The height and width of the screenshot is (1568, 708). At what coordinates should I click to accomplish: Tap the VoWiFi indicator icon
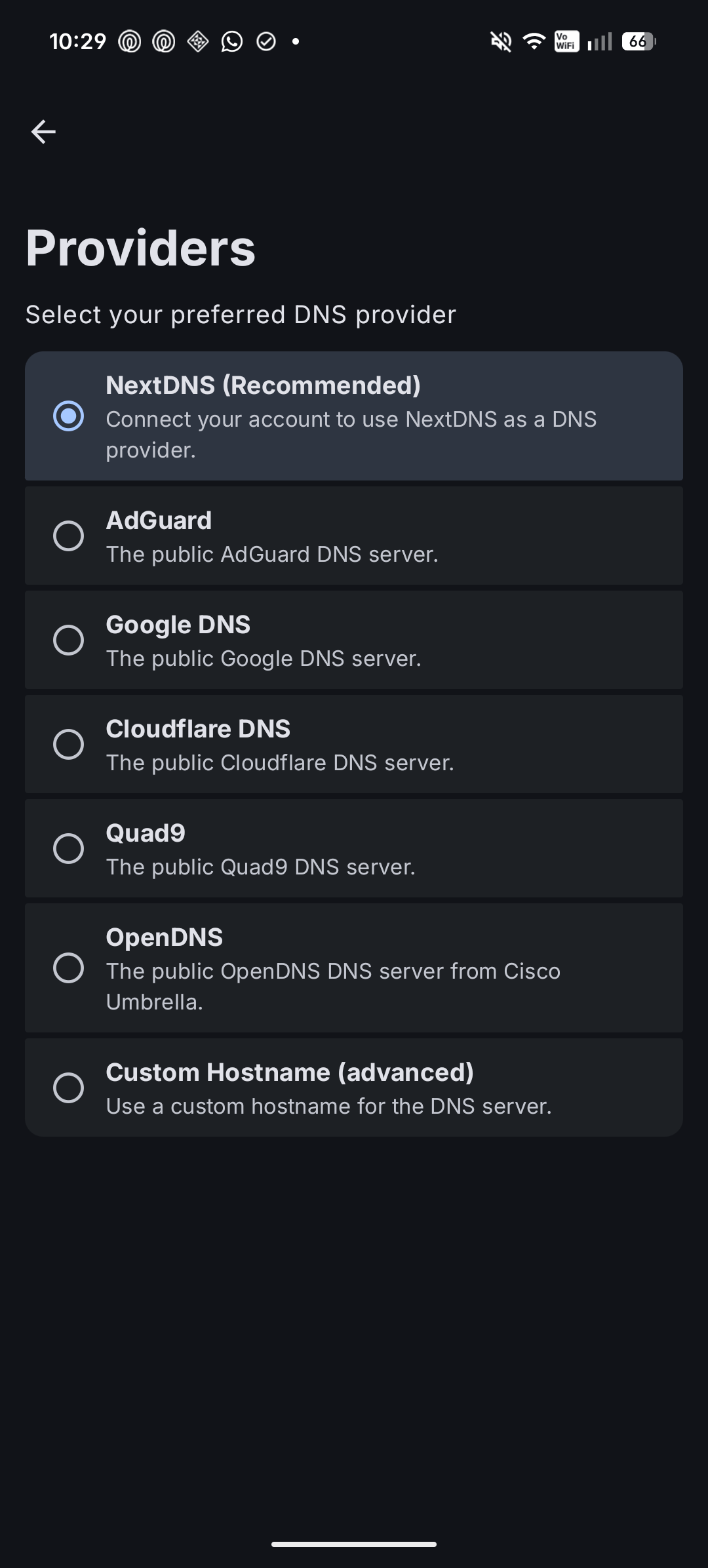tap(566, 42)
